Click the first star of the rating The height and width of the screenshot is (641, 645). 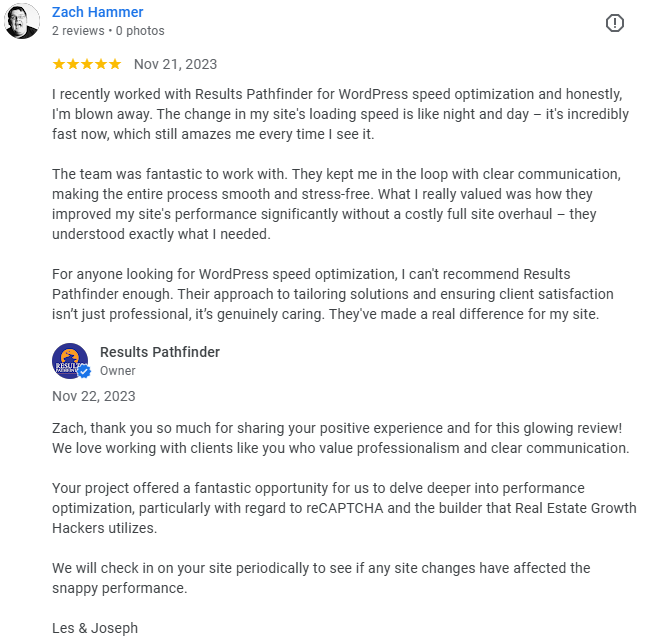point(59,64)
